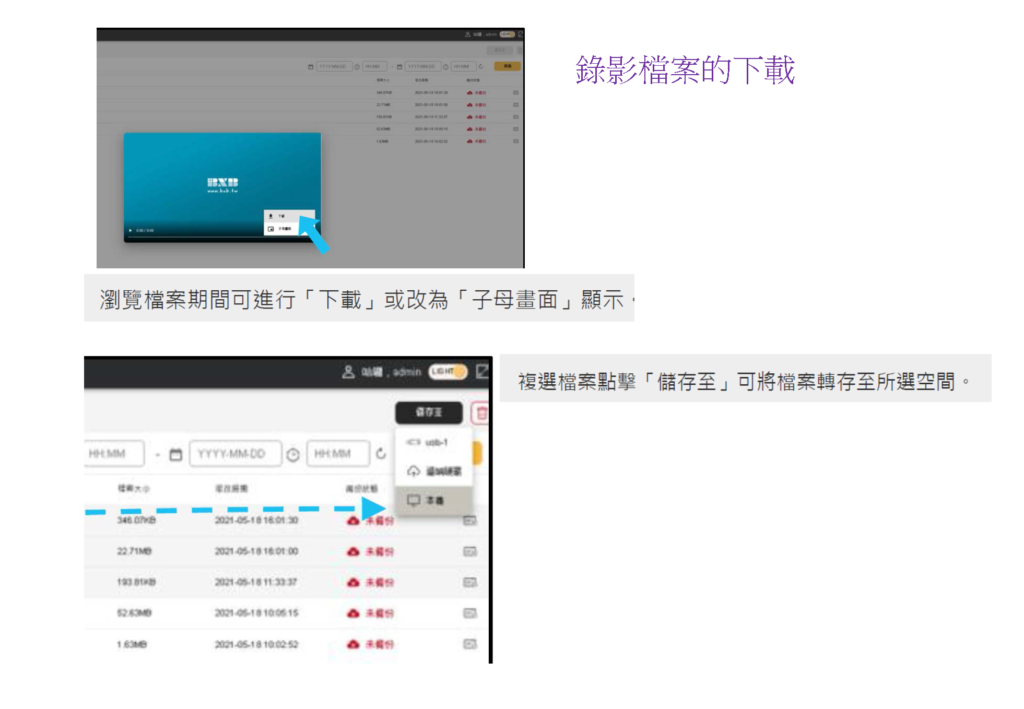Click the calendar icon beside the end date field
1024x709 pixels.
pos(176,454)
